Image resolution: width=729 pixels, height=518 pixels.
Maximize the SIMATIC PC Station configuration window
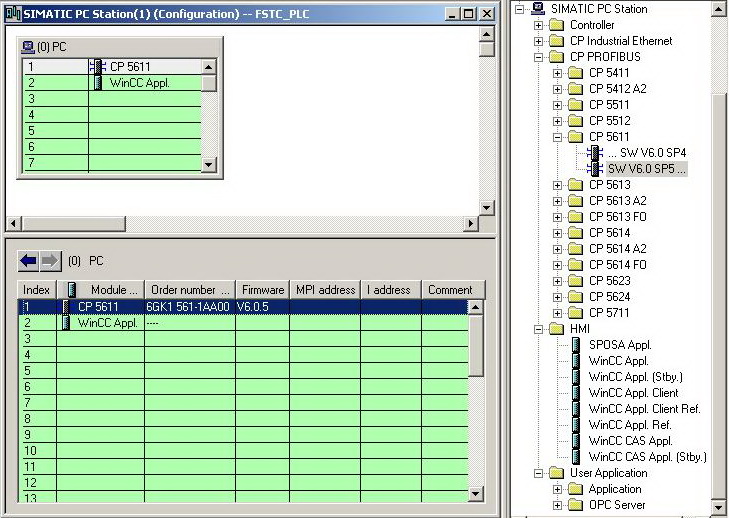click(x=469, y=14)
